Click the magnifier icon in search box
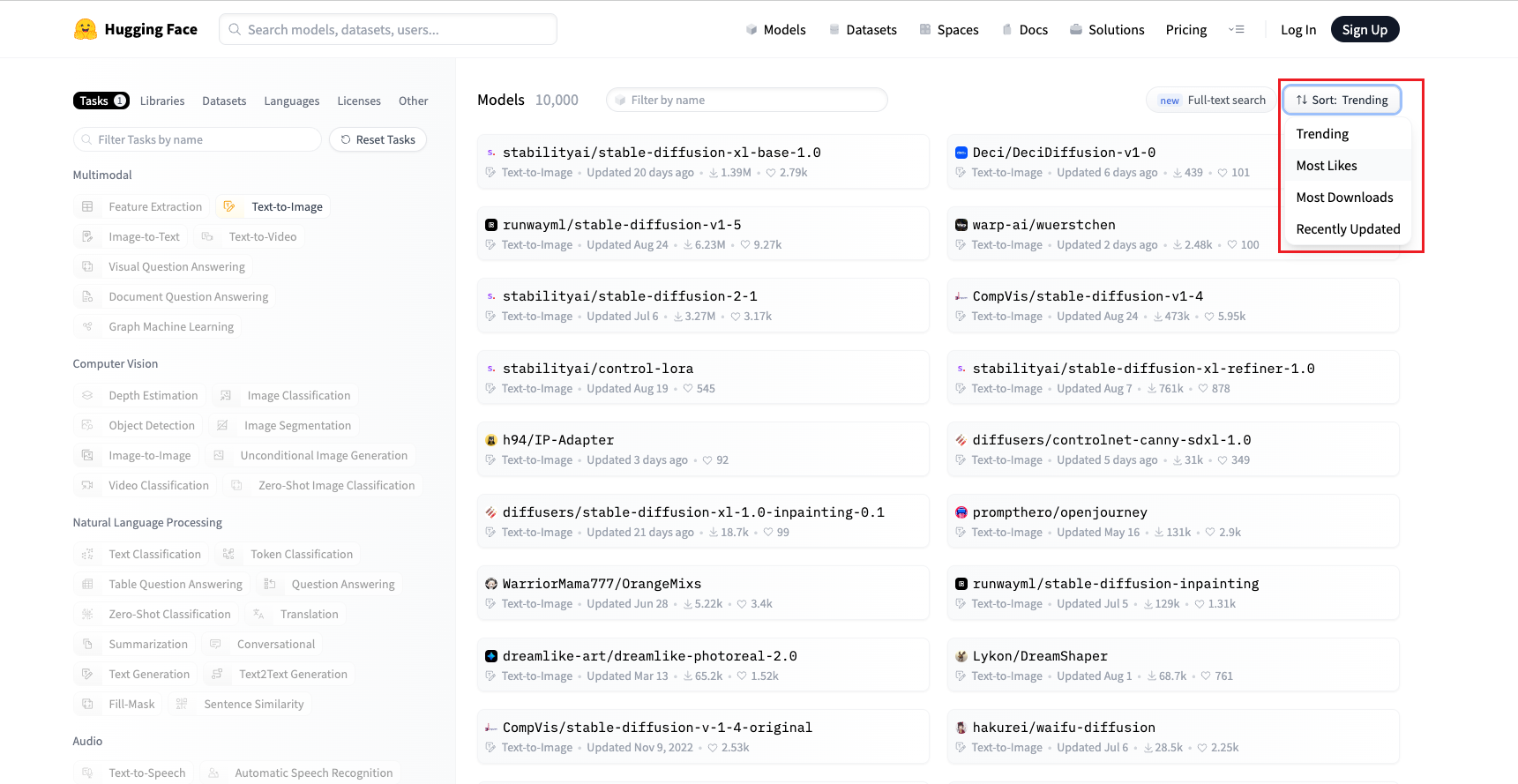Screen dimensions: 1518x784 [x=235, y=29]
